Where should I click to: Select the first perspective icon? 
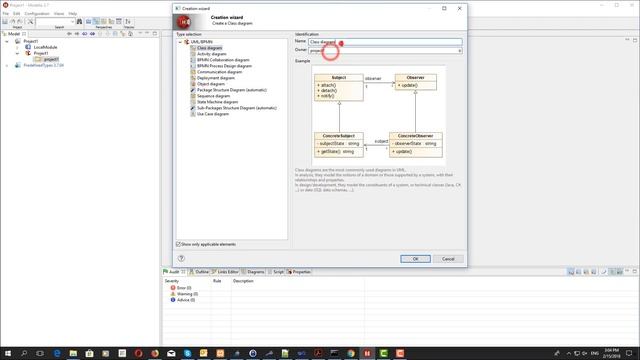[x=88, y=21]
